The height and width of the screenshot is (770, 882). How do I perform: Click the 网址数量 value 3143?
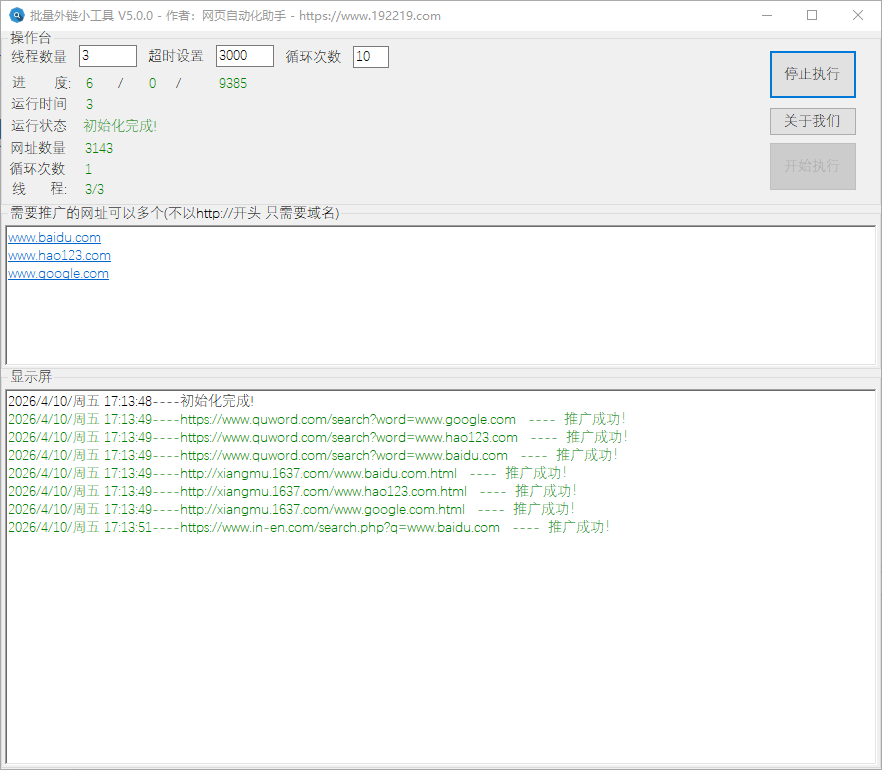99,148
